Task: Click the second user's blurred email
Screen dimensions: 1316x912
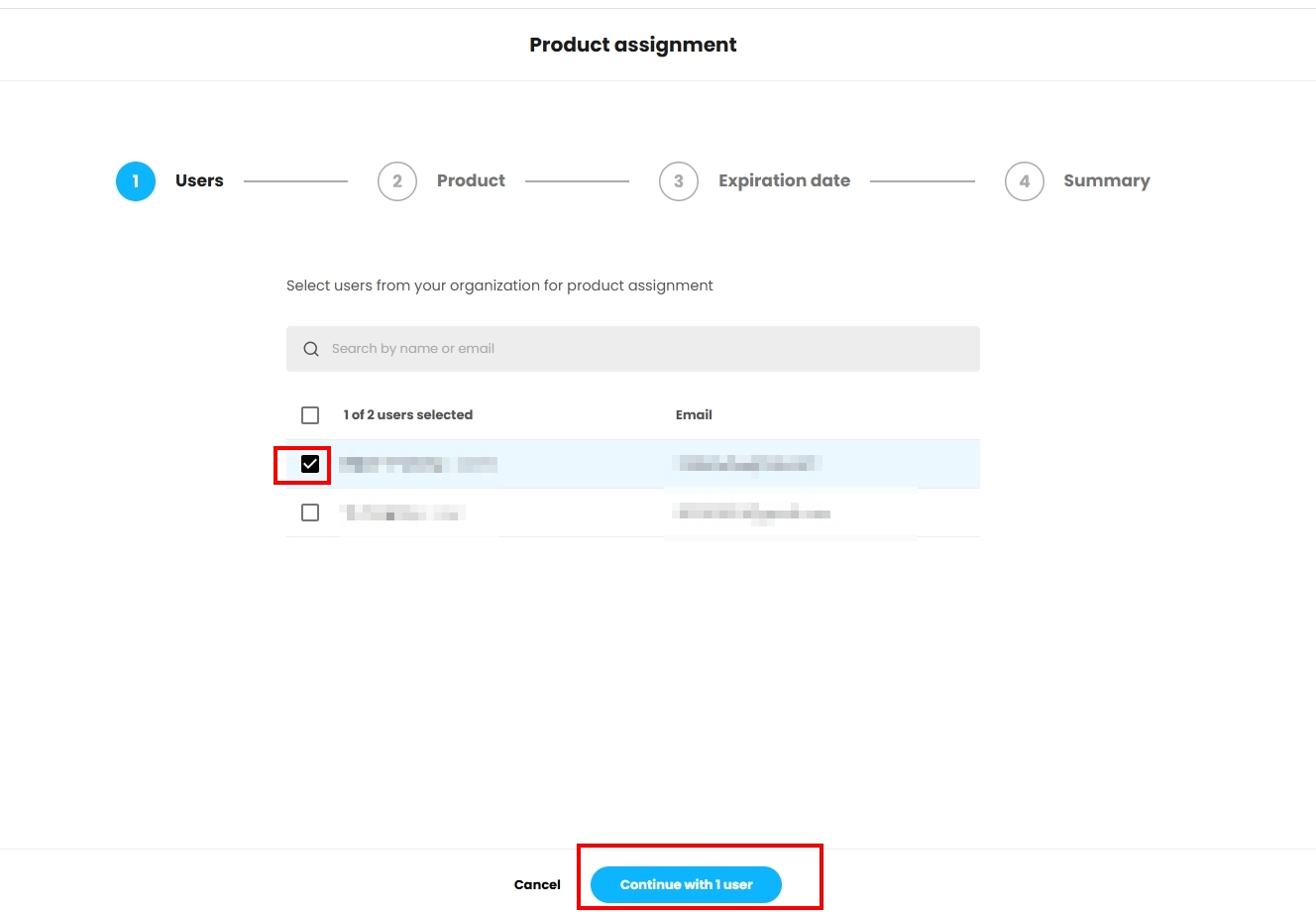Action: tap(751, 513)
